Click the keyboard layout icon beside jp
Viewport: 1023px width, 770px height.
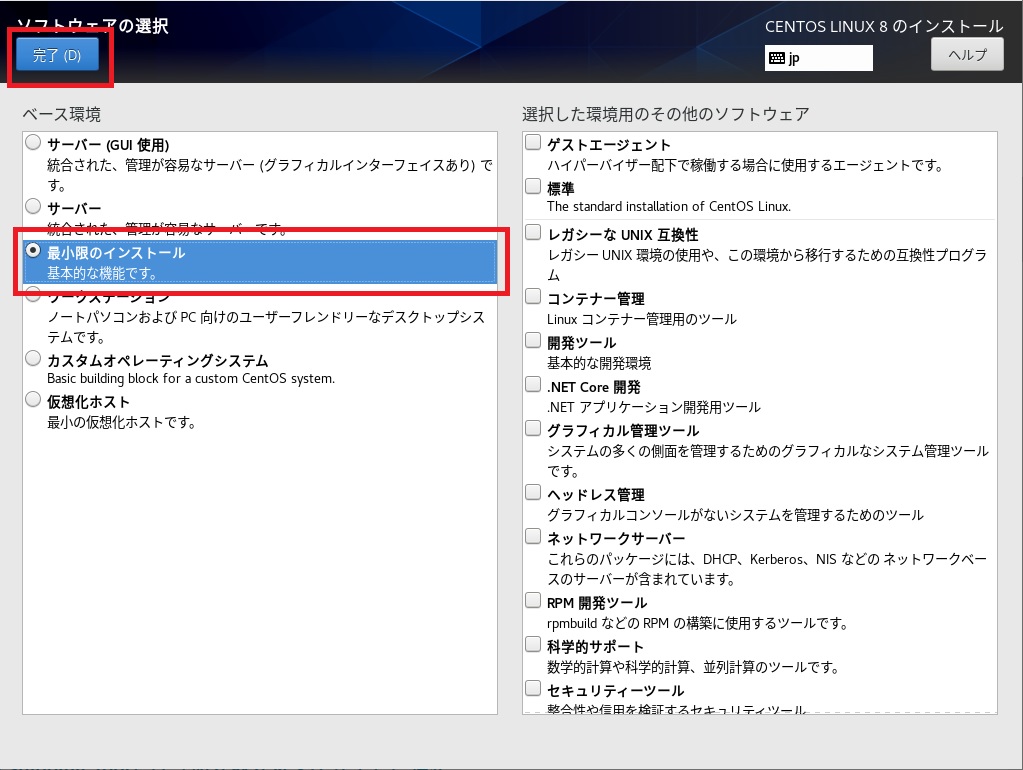point(776,58)
